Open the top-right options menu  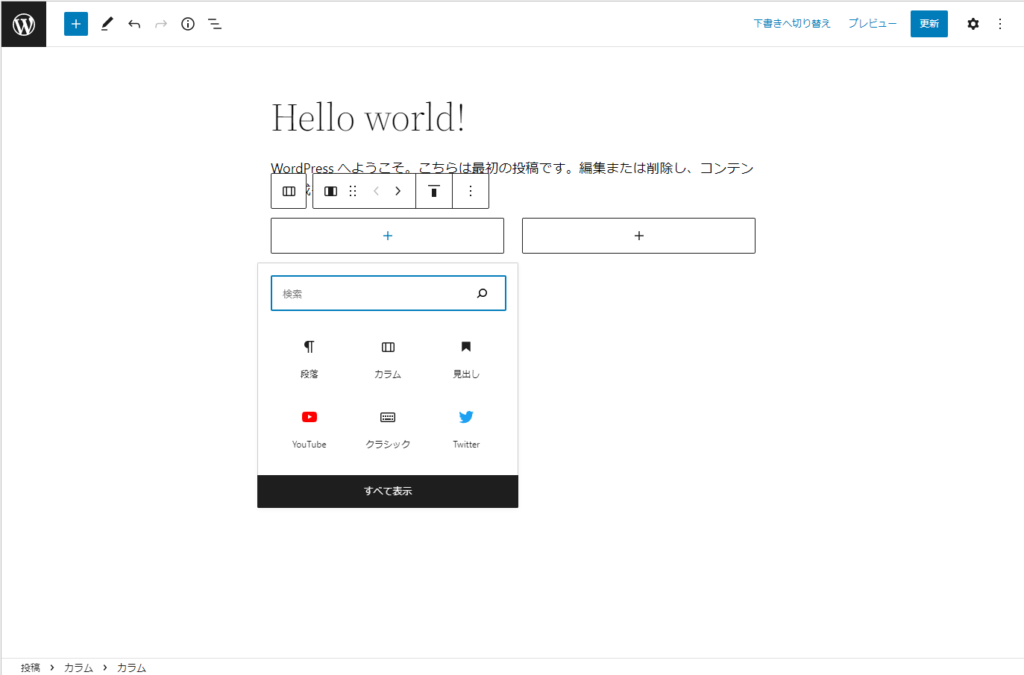tap(1000, 24)
